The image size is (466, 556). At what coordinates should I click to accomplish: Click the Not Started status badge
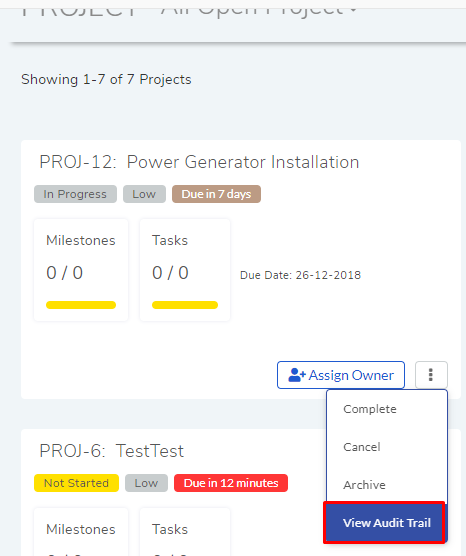(x=76, y=483)
